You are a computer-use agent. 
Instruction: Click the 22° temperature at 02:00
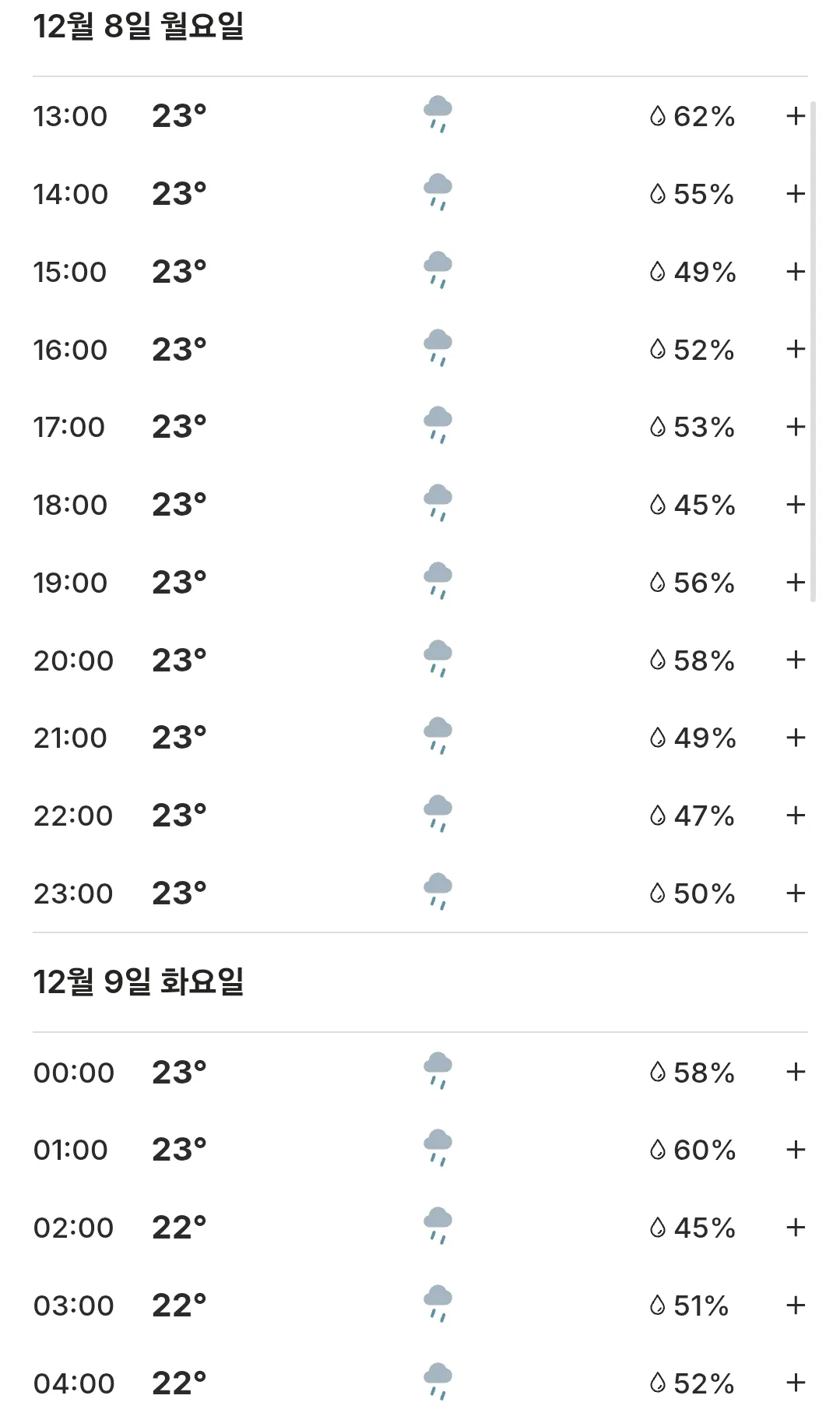(x=179, y=1228)
